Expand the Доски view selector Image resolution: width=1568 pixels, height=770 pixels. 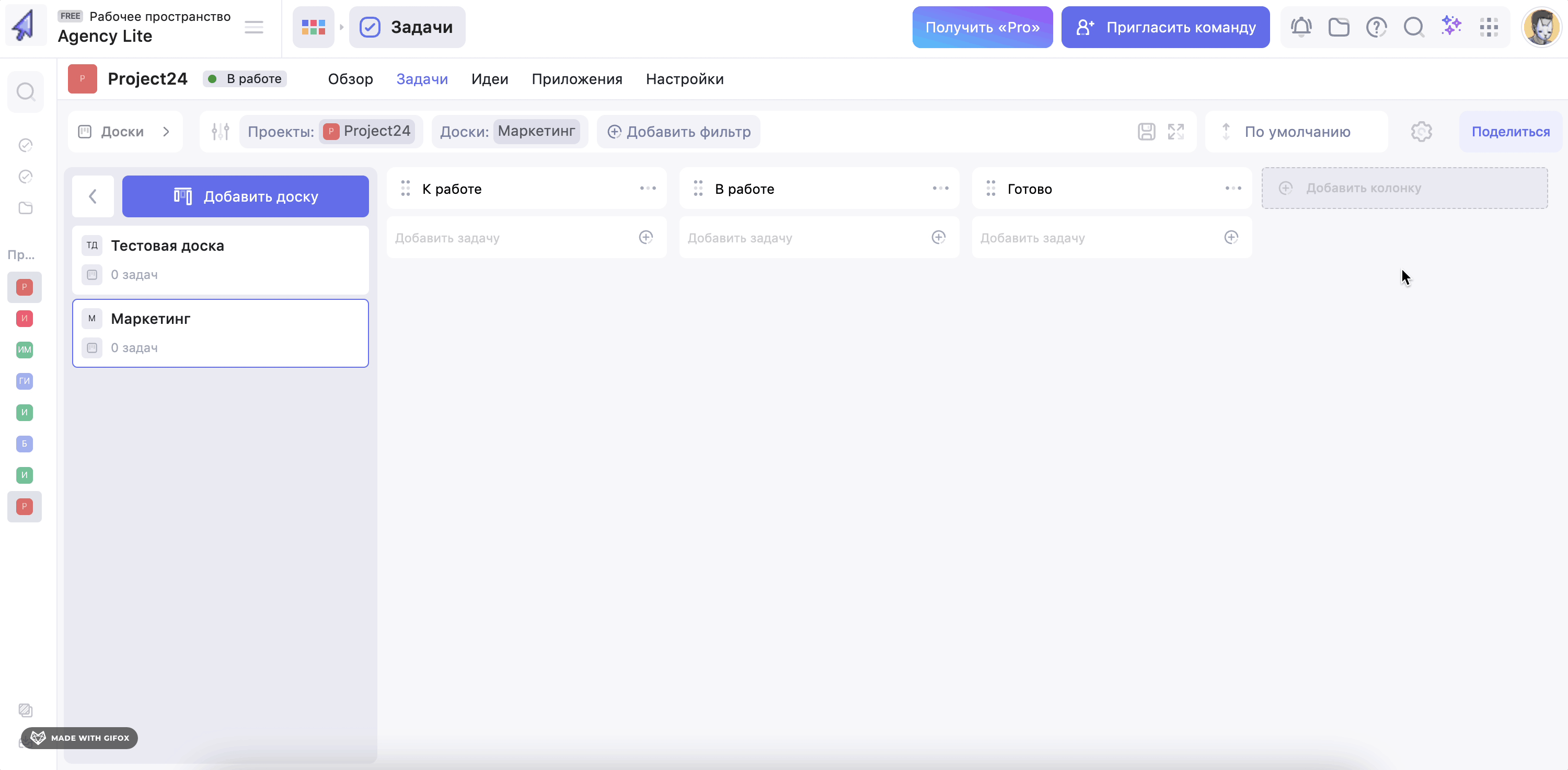coord(125,131)
